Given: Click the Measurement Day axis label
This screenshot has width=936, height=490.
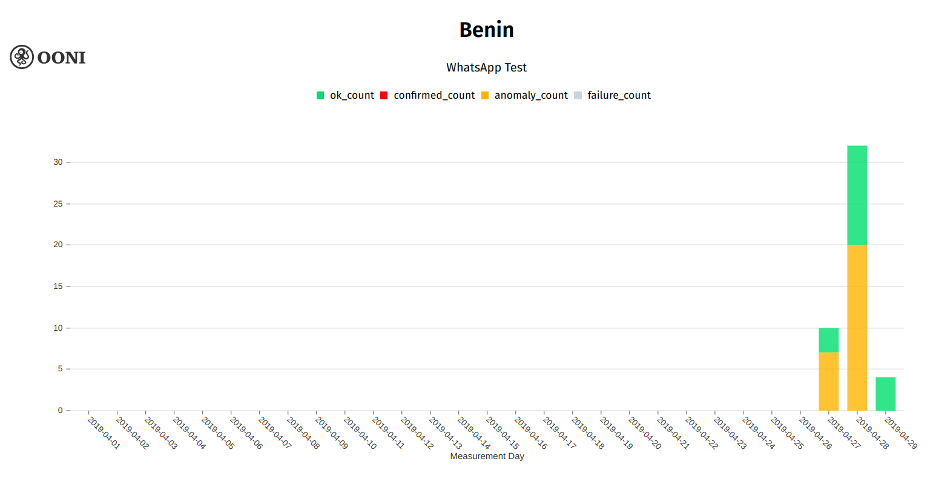Looking at the screenshot, I should tap(487, 456).
